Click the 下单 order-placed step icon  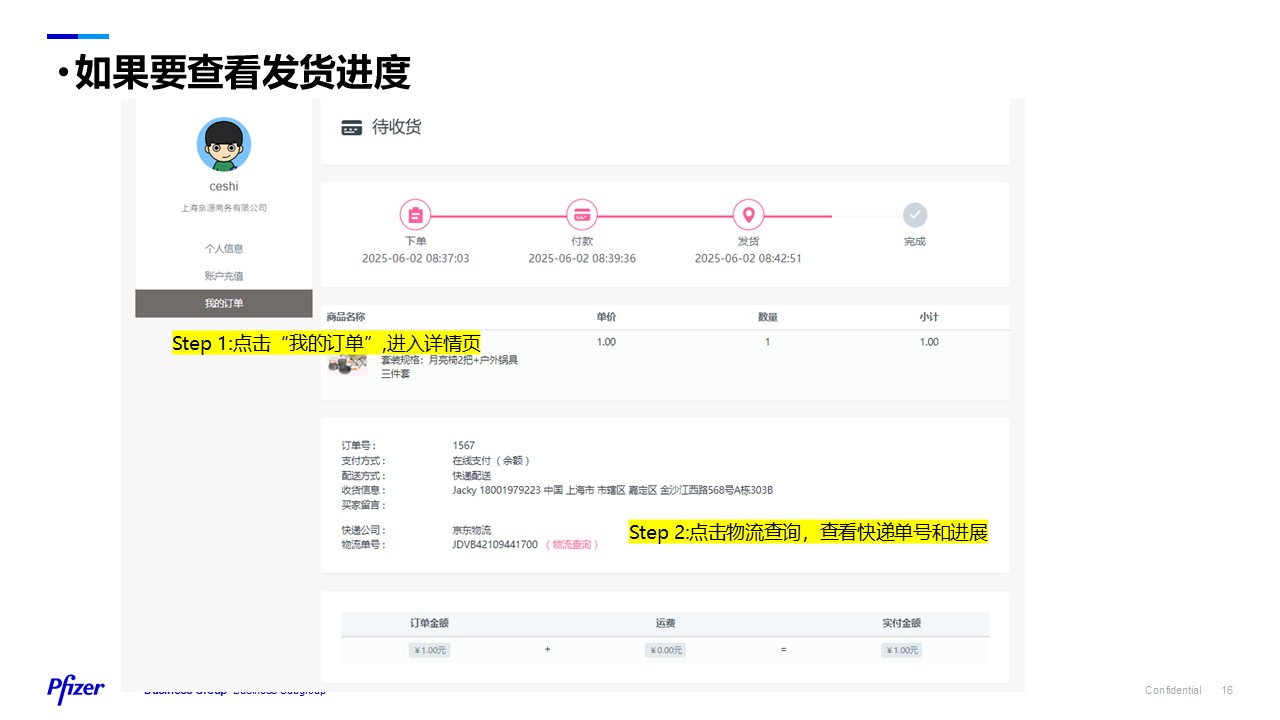(415, 215)
